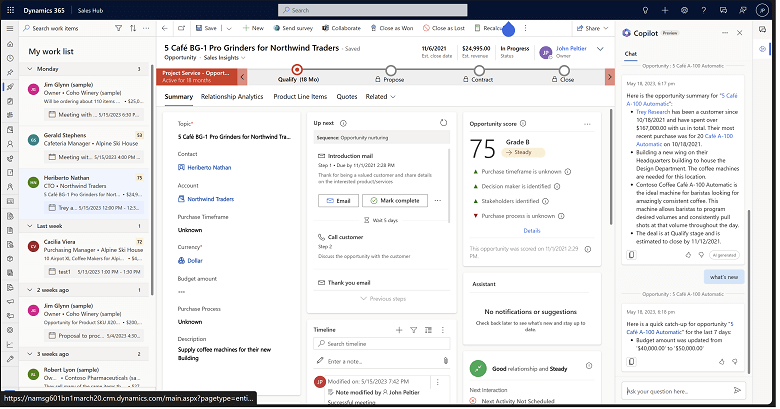The height and width of the screenshot is (409, 780).
Task: Click New in the command bar
Action: pos(253,28)
